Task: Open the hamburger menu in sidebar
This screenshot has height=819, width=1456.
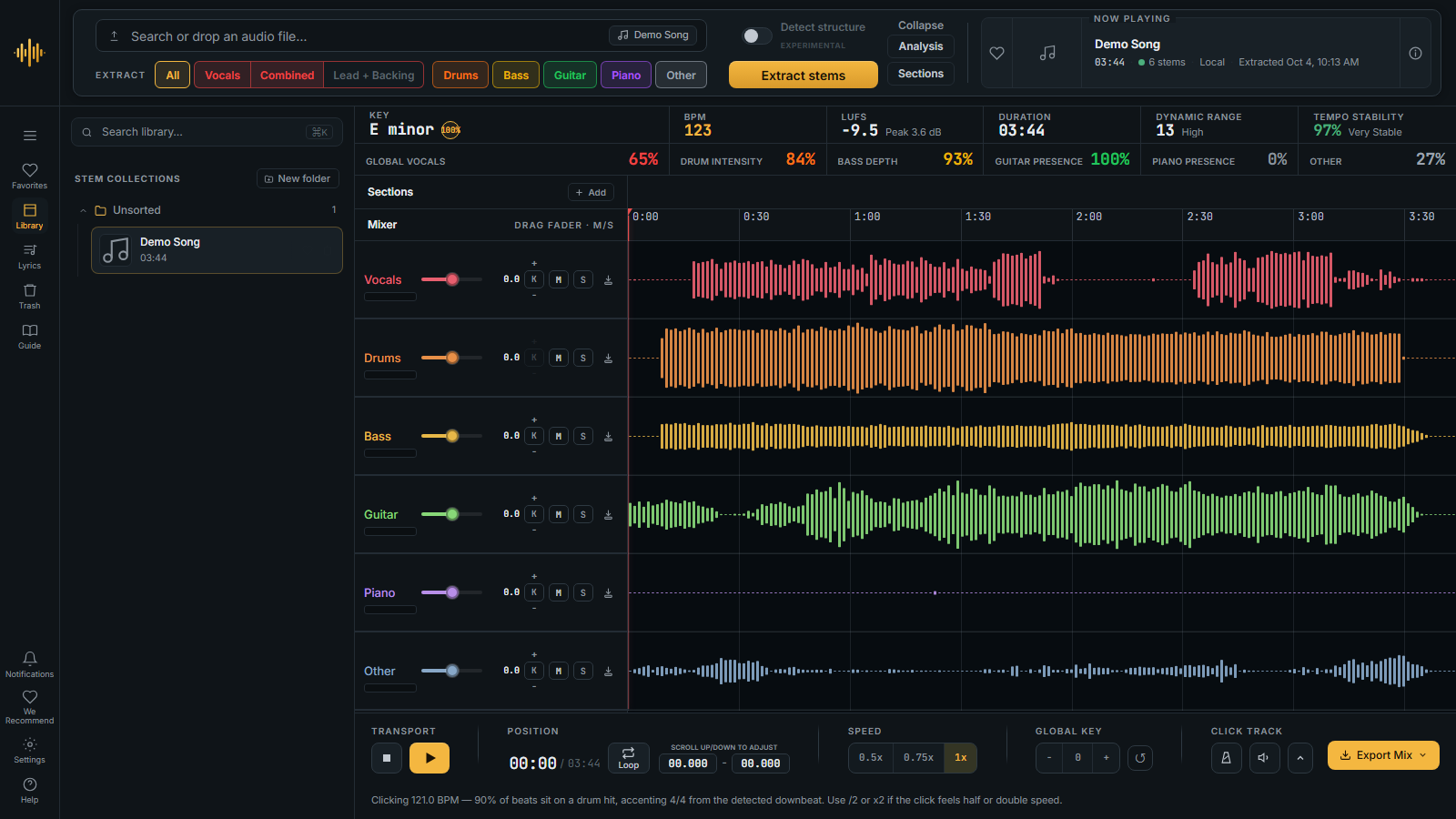Action: tap(30, 136)
